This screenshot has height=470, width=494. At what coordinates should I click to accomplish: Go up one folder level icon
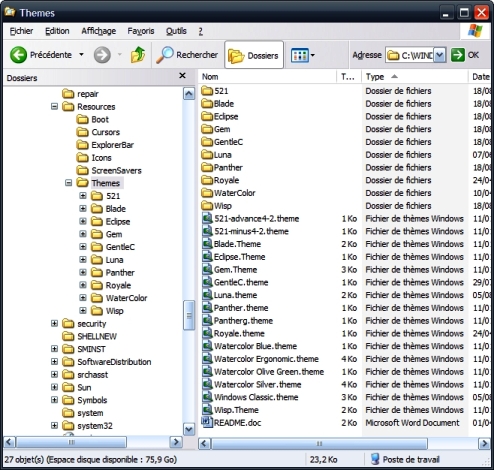(x=138, y=55)
